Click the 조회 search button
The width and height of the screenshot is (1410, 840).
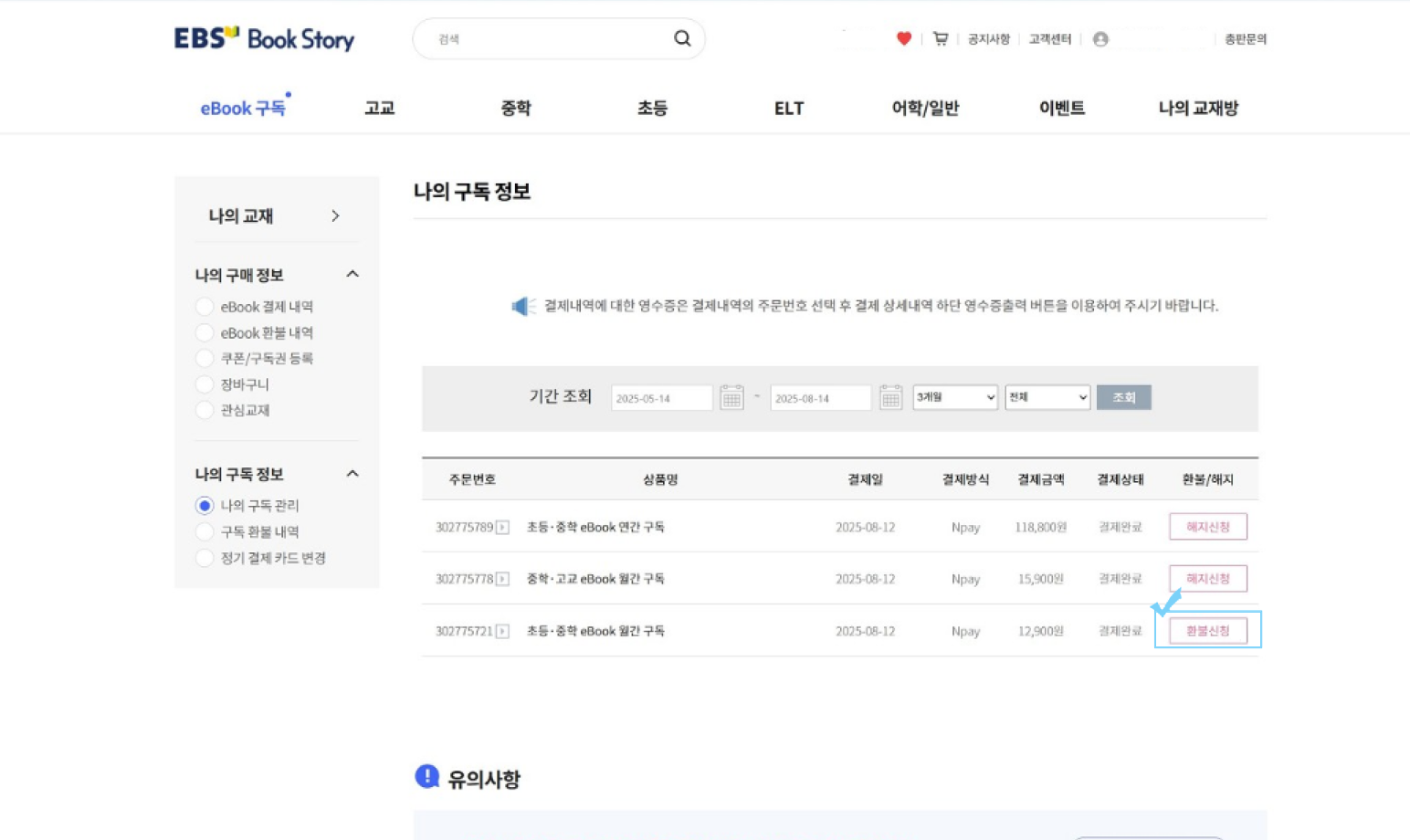point(1123,397)
